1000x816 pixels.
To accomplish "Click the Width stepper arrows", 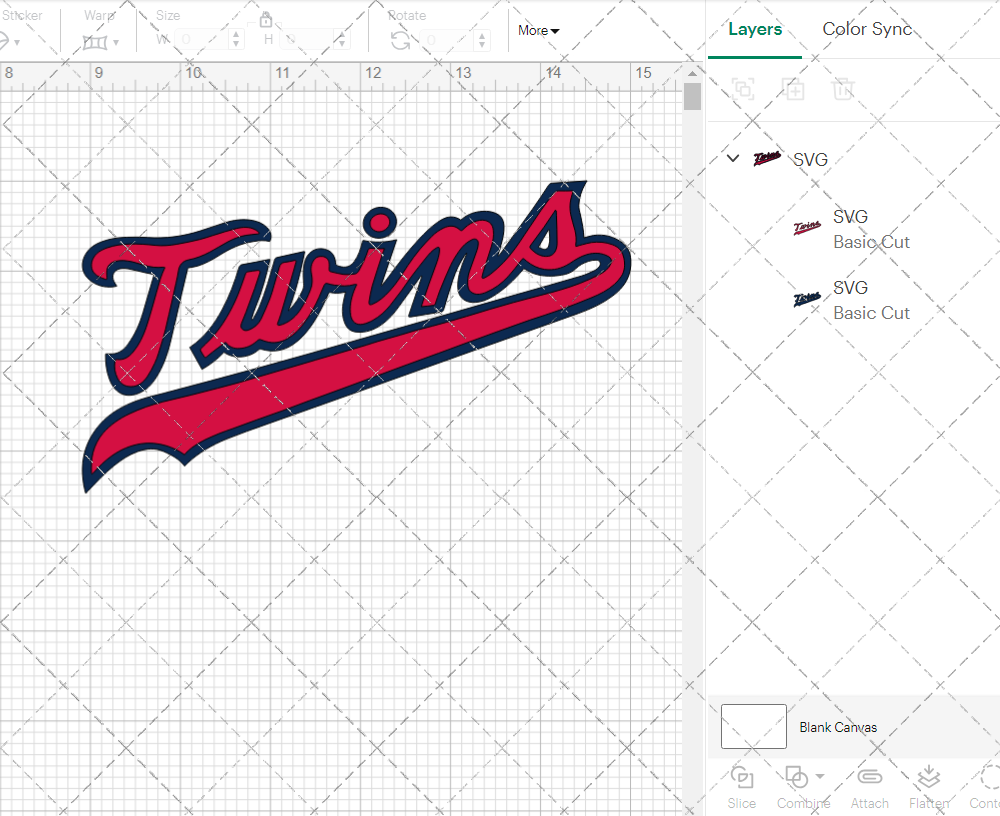I will (x=236, y=40).
